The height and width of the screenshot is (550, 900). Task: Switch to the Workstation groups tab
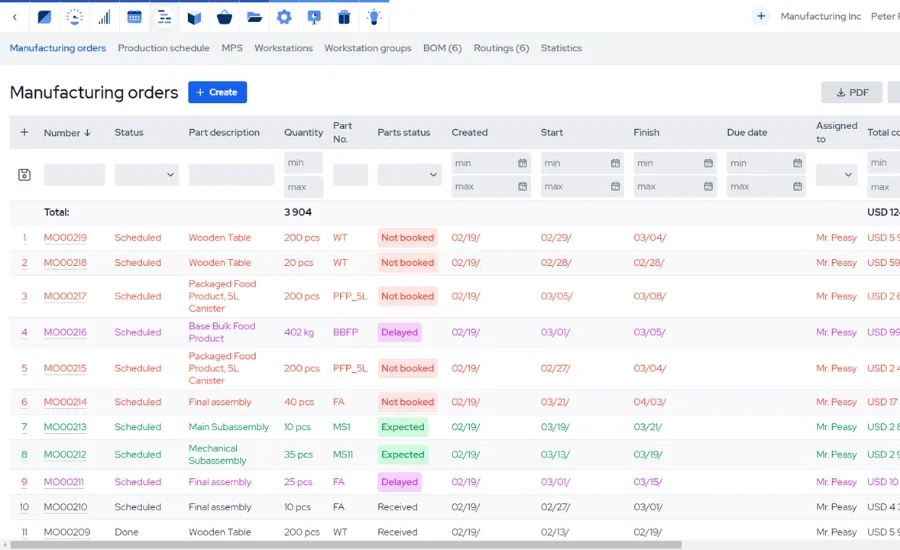(368, 48)
